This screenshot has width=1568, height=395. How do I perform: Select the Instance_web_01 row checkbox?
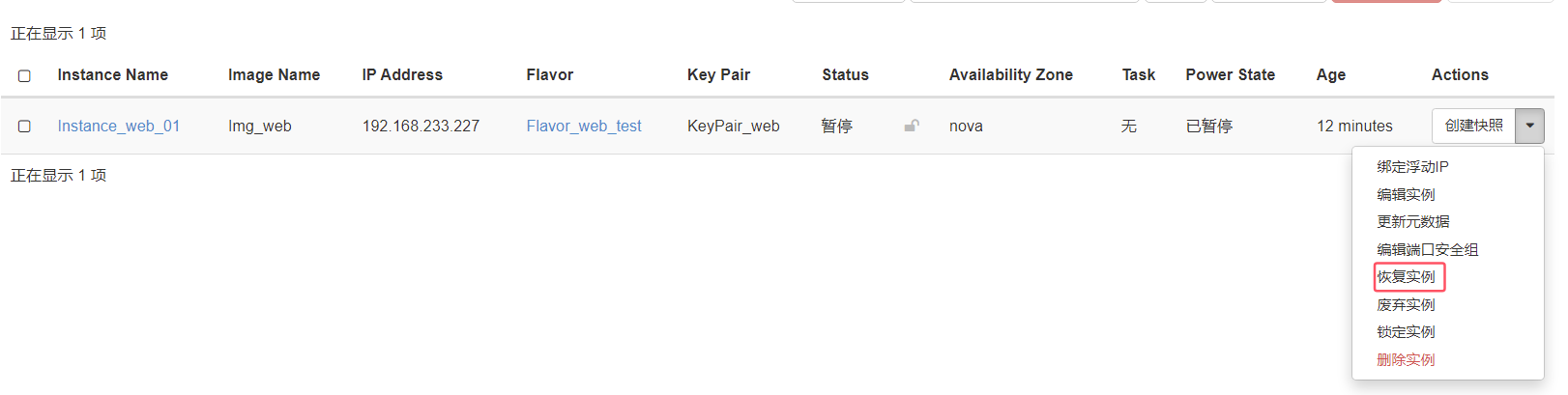(24, 127)
